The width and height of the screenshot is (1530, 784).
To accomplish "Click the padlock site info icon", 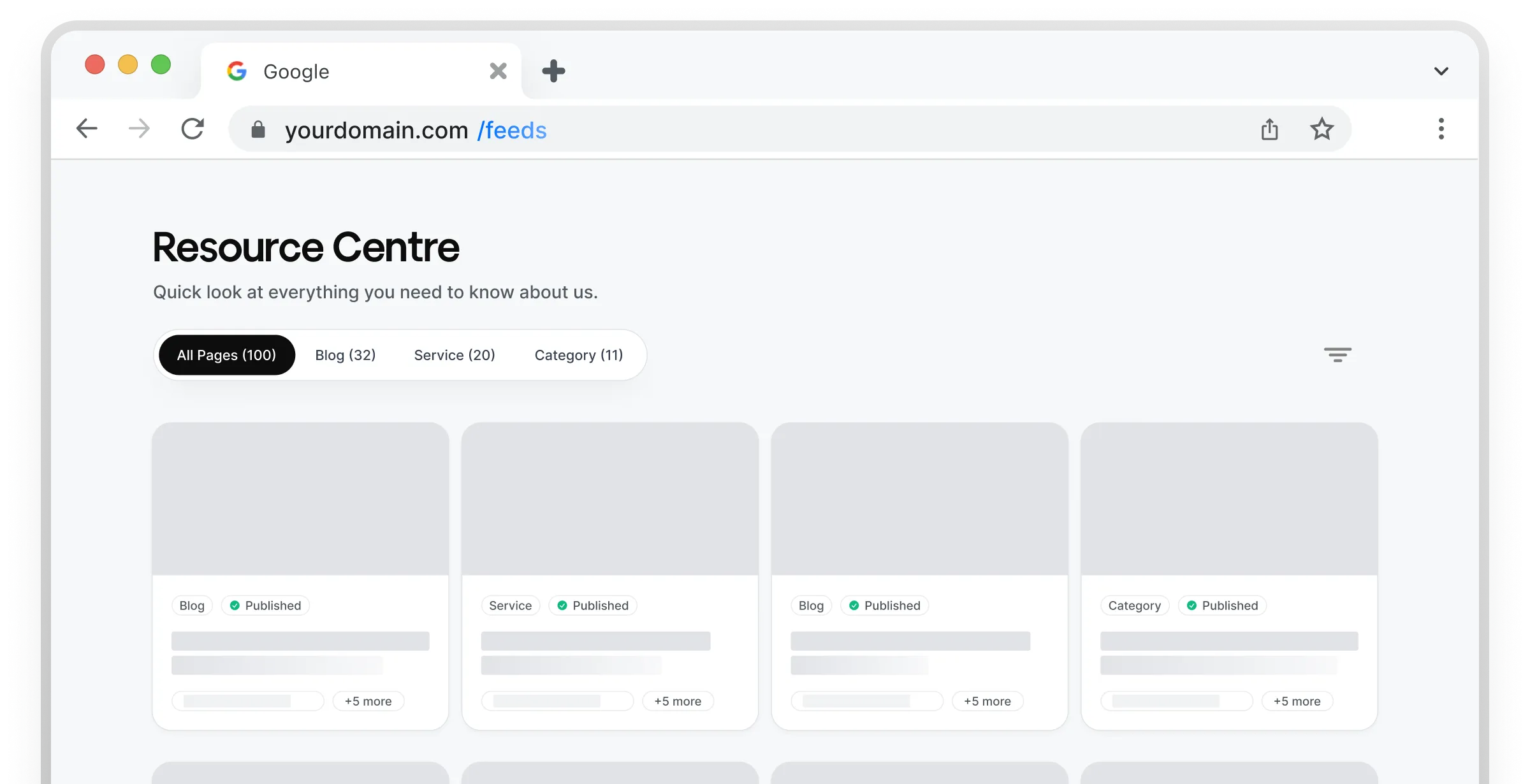I will coord(258,130).
